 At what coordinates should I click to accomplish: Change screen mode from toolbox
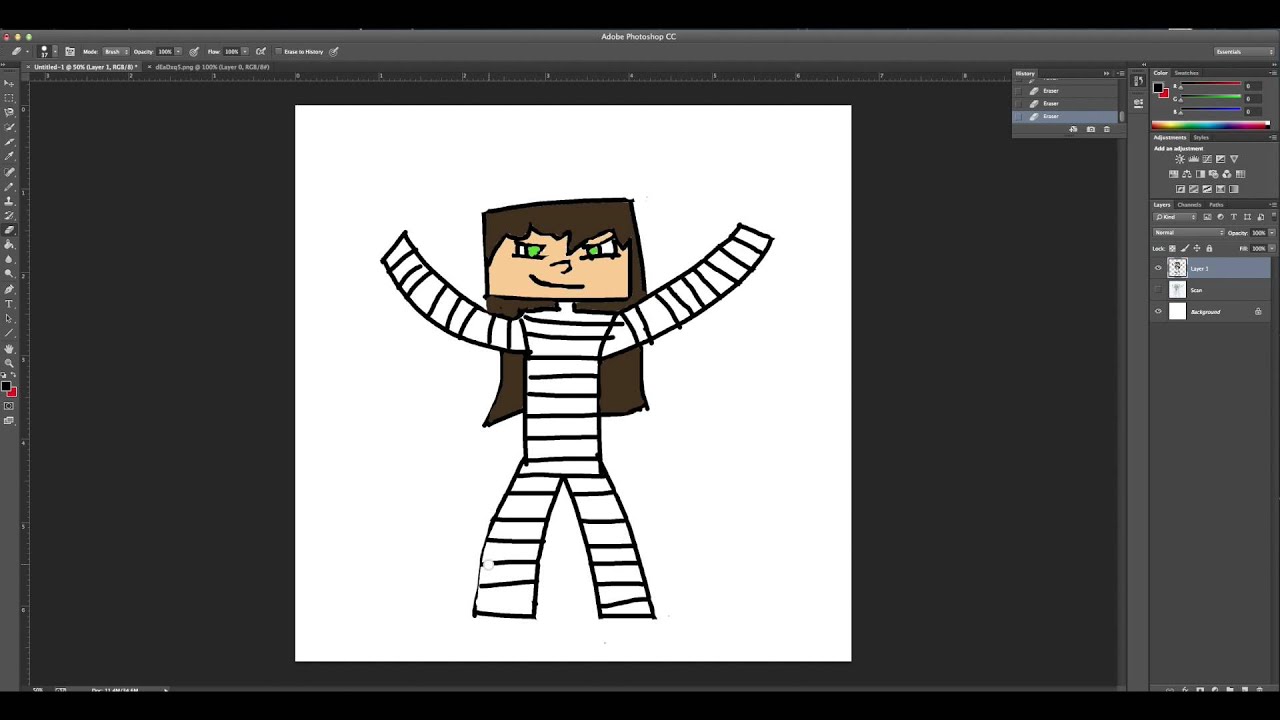pyautogui.click(x=9, y=420)
